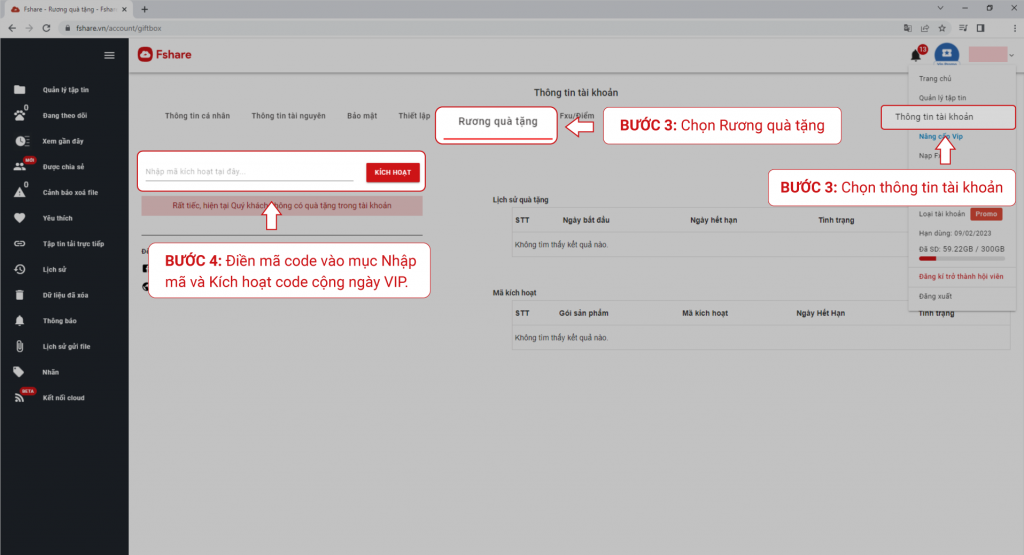This screenshot has height=555, width=1024.
Task: Open Lịch sử history icon
Action: (x=20, y=269)
